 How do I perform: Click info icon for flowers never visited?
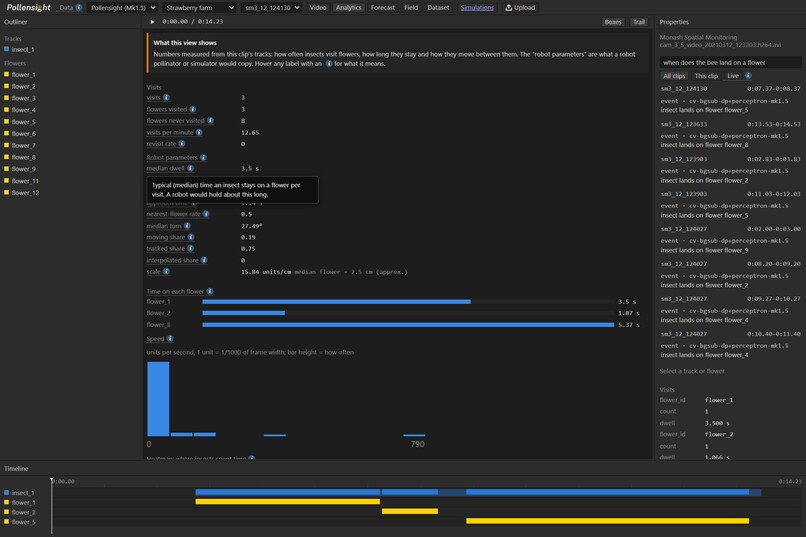[x=210, y=121]
